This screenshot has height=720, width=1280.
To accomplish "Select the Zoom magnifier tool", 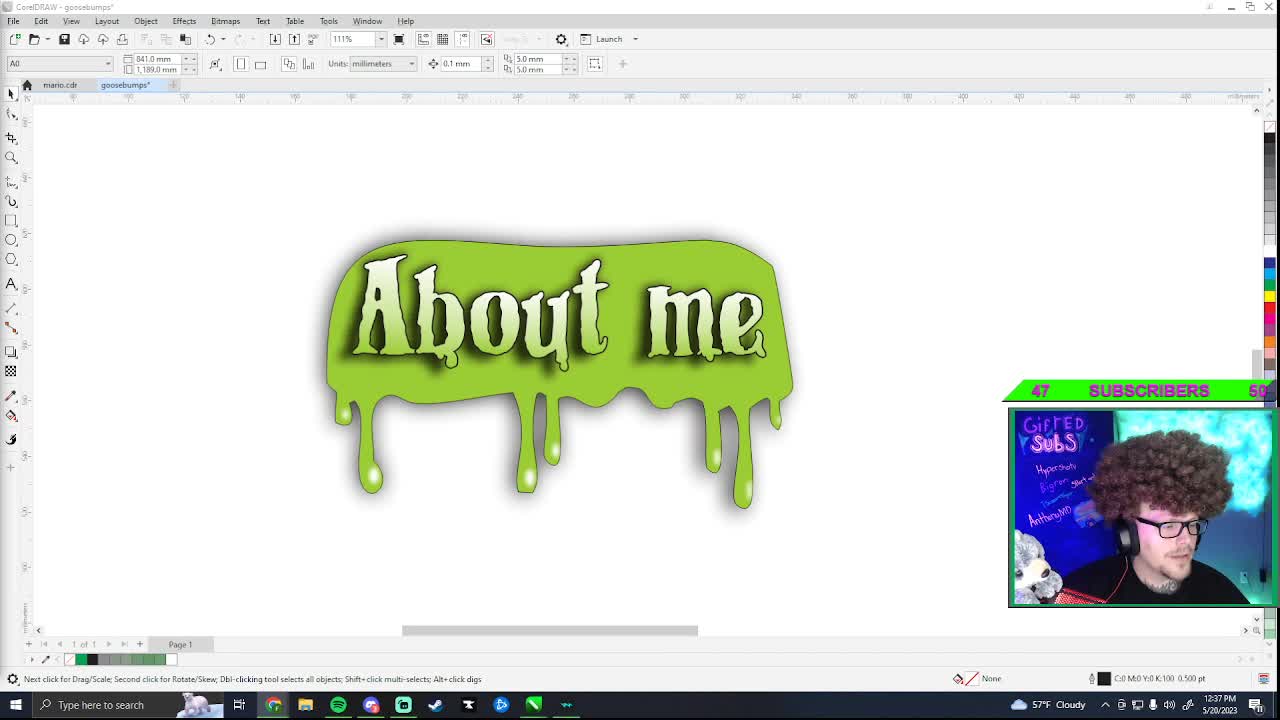I will coord(11,158).
